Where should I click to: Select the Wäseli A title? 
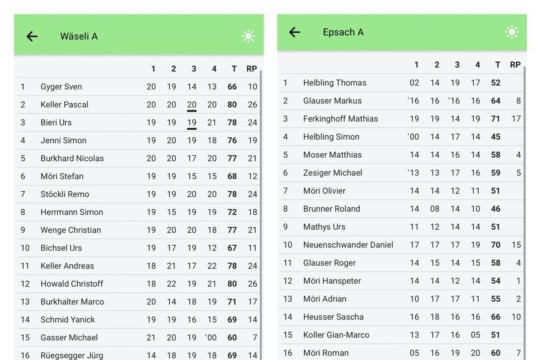[x=79, y=36]
